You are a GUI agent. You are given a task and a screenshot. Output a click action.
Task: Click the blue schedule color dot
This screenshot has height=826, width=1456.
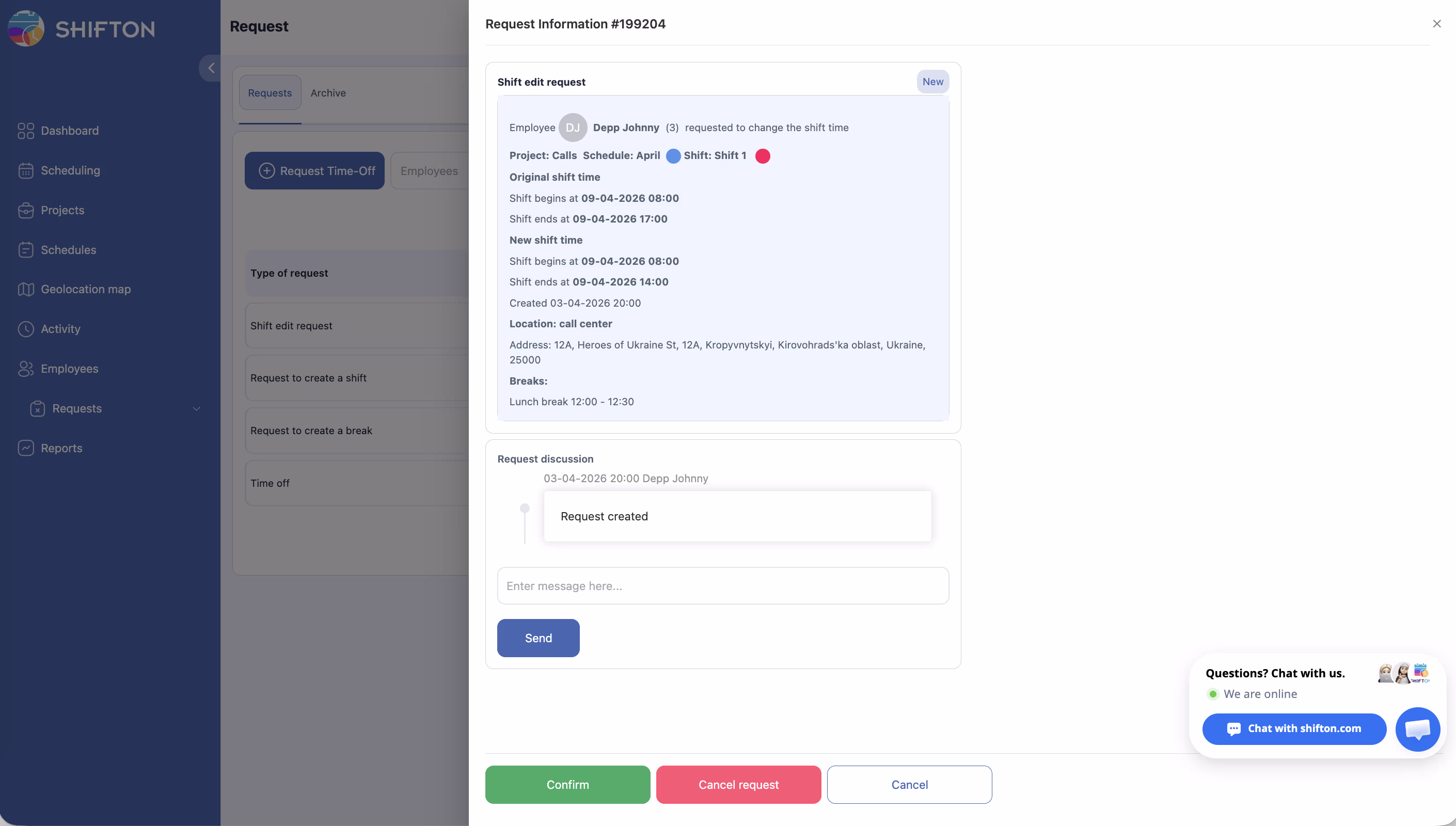(x=673, y=156)
